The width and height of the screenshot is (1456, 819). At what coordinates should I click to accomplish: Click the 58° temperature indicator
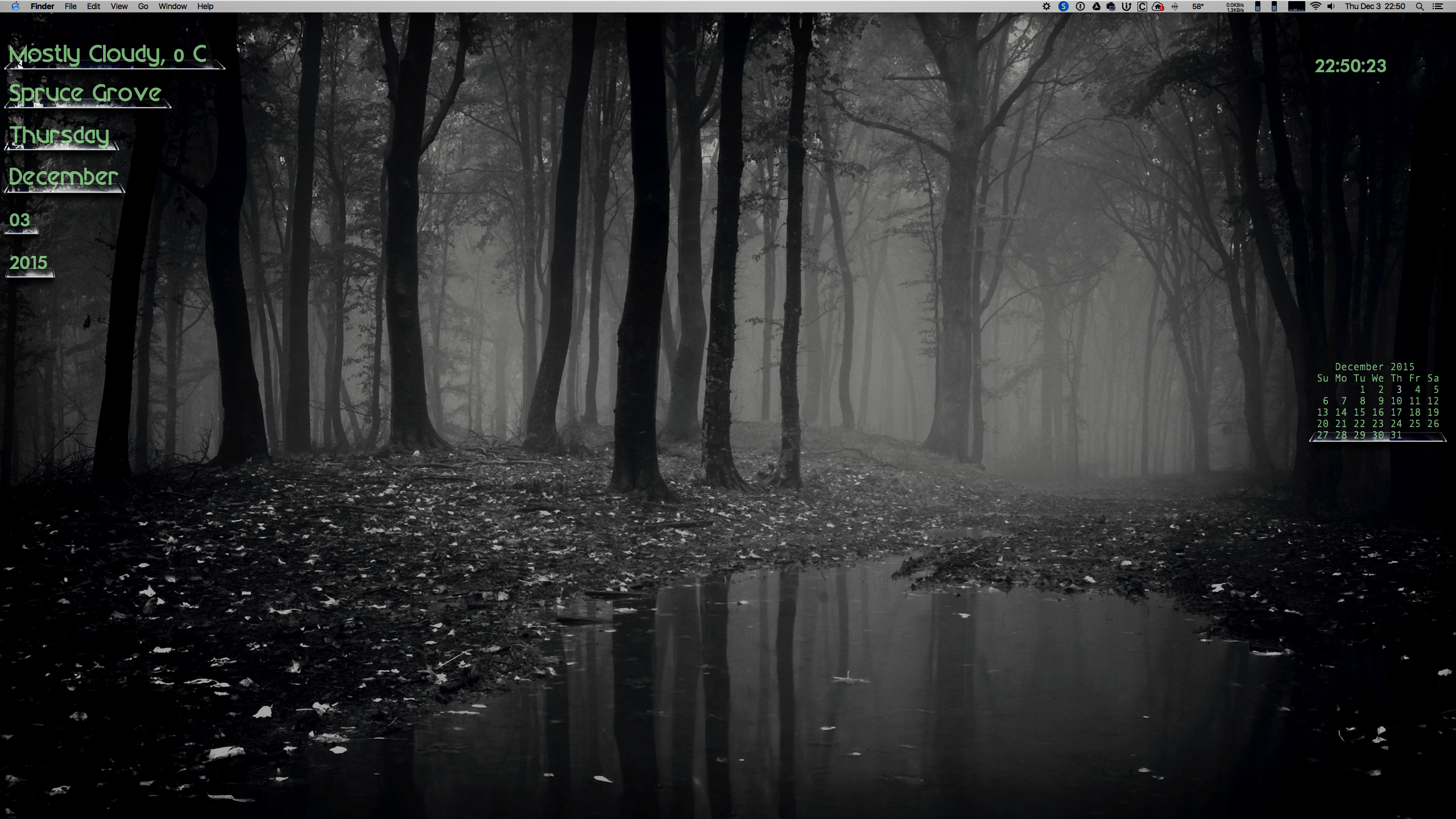(x=1198, y=6)
